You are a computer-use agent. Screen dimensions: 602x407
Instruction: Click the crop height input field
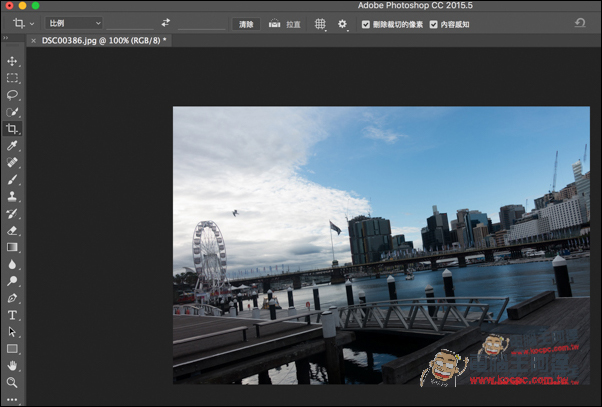202,24
